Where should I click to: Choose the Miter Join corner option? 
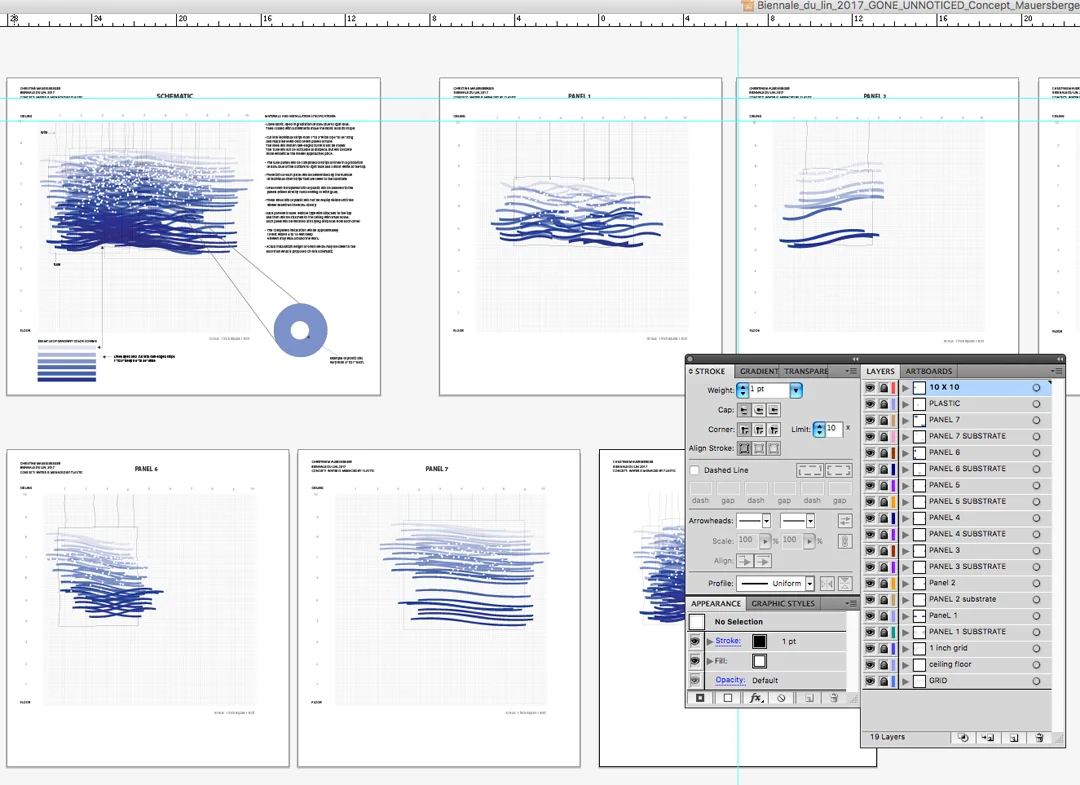745,430
